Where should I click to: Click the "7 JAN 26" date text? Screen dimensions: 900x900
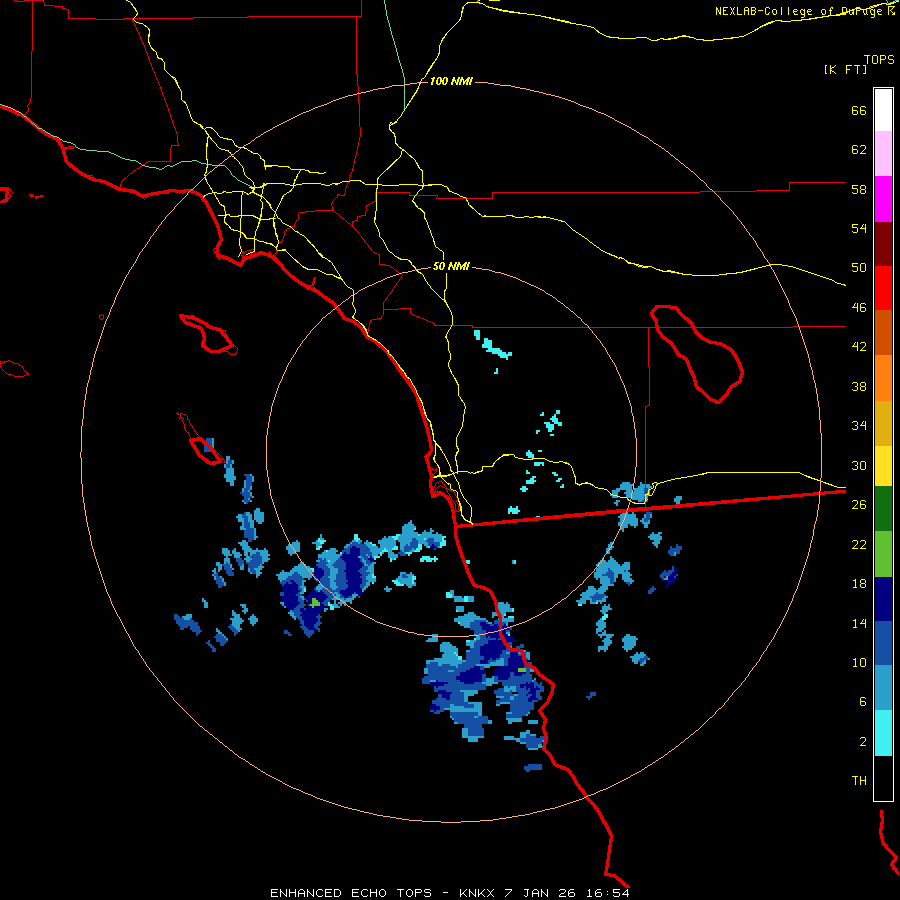pos(541,893)
